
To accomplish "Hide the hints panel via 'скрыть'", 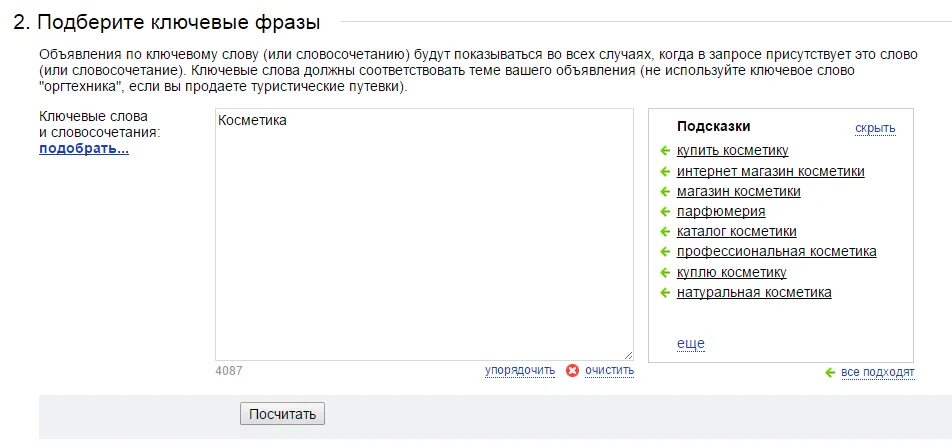I will pyautogui.click(x=875, y=128).
